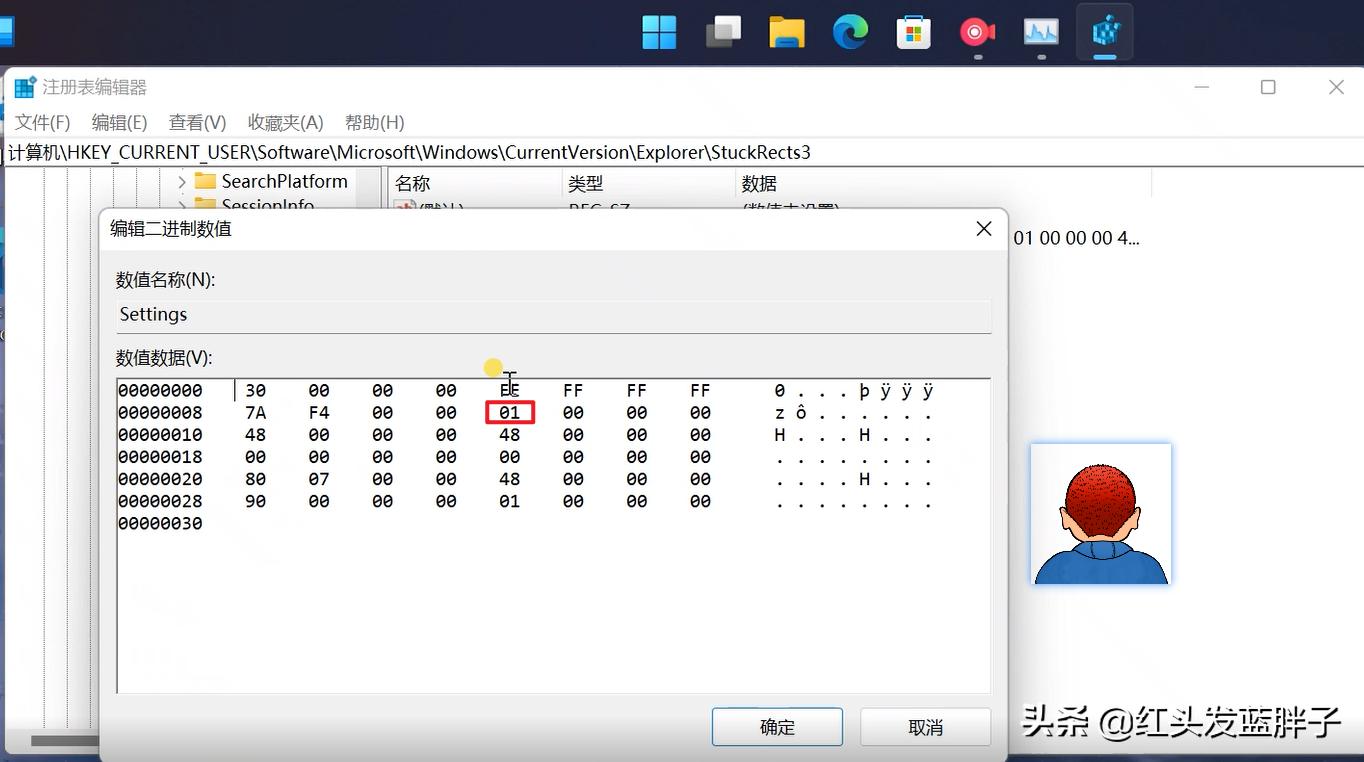Launch Resource Monitor from the taskbar
Screen dimensions: 1364x762
click(1041, 32)
